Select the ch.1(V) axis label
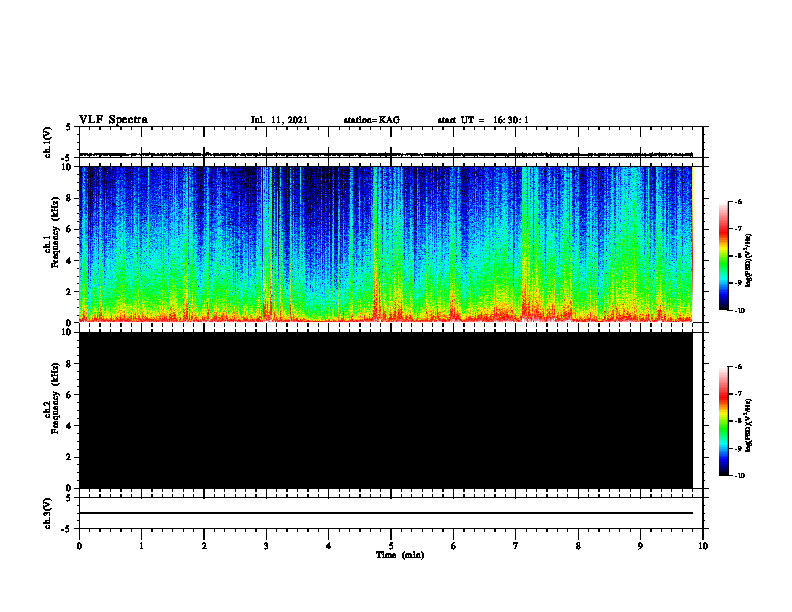This screenshot has height=612, width=792. click(x=47, y=142)
